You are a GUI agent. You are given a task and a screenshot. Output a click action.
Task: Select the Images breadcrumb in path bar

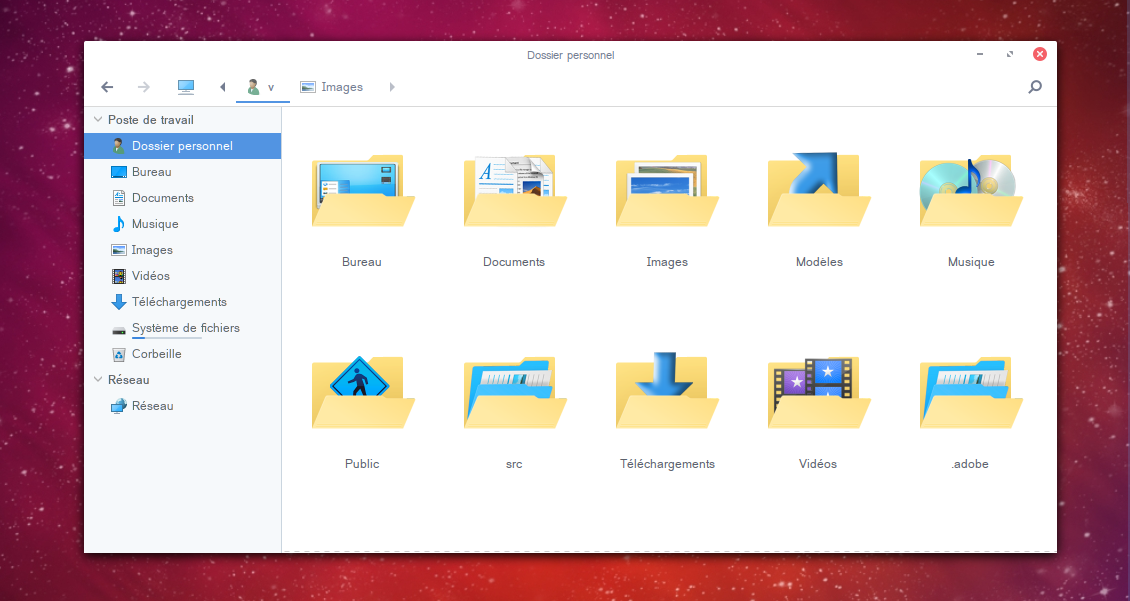(x=332, y=87)
